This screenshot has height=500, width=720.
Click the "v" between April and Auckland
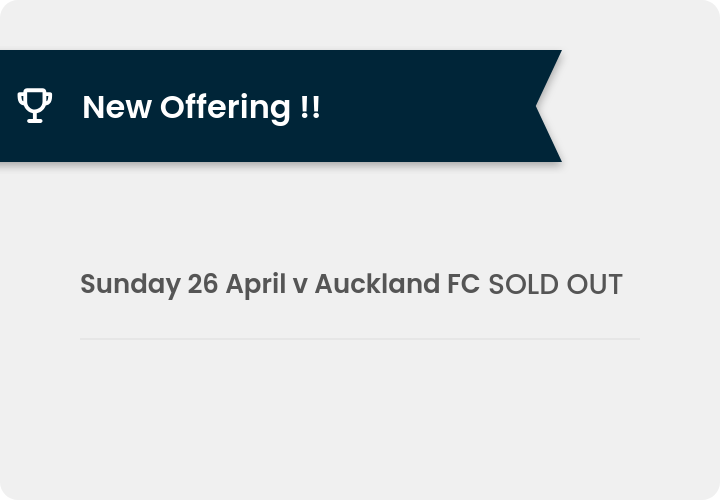tap(300, 287)
